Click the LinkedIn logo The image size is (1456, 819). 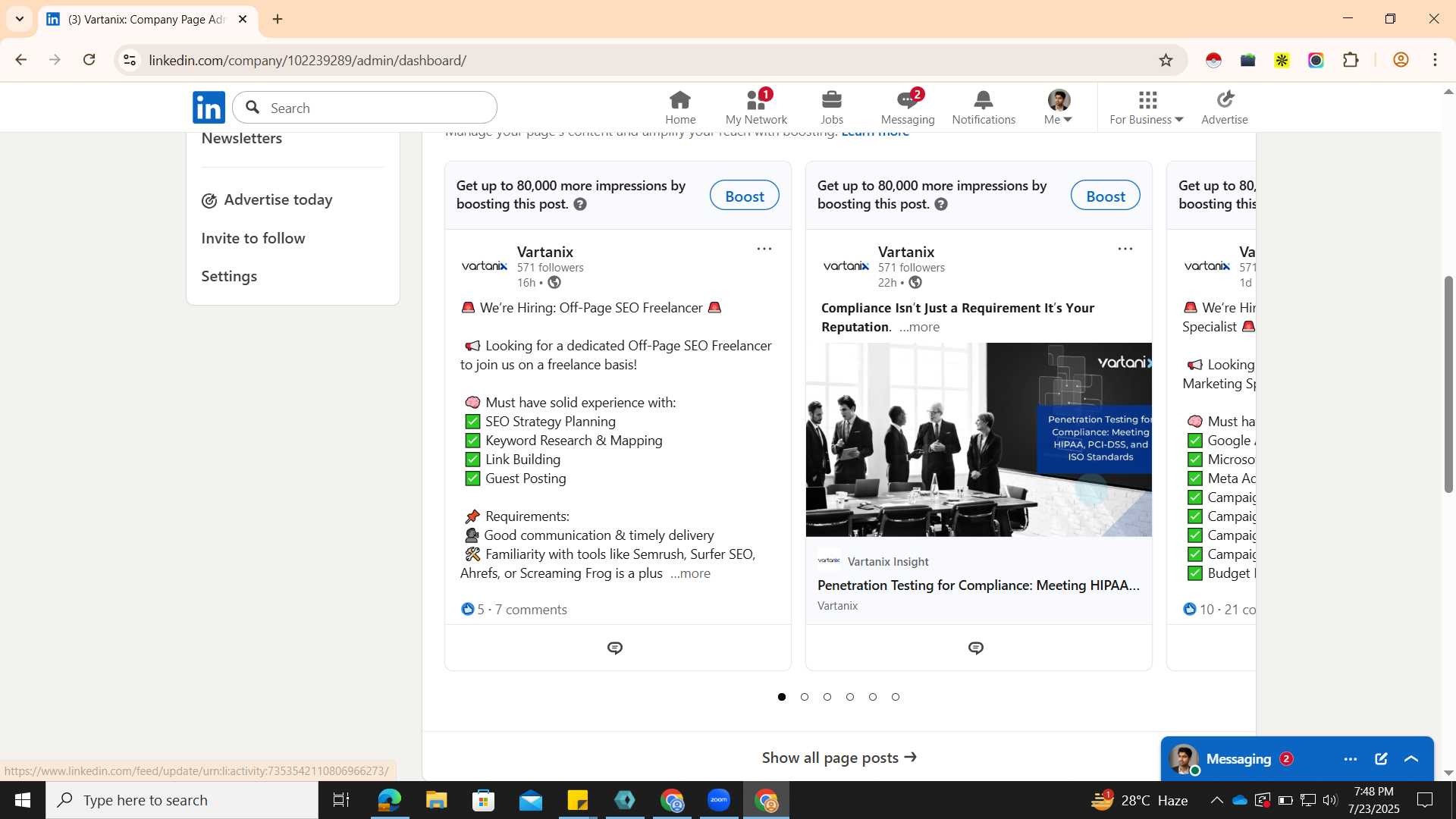click(209, 107)
